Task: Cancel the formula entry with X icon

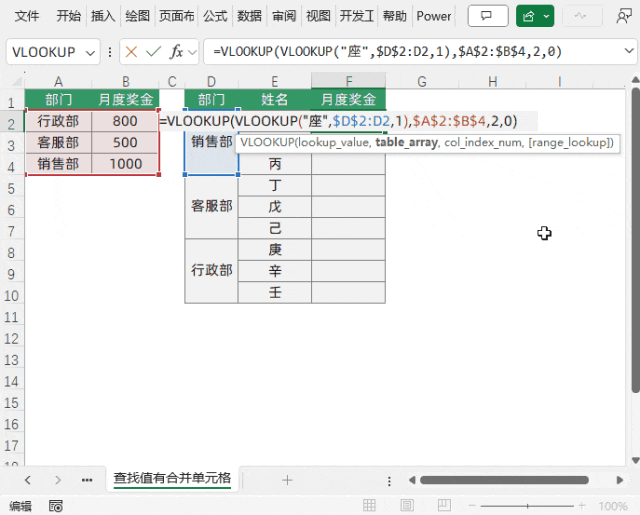Action: coord(131,52)
